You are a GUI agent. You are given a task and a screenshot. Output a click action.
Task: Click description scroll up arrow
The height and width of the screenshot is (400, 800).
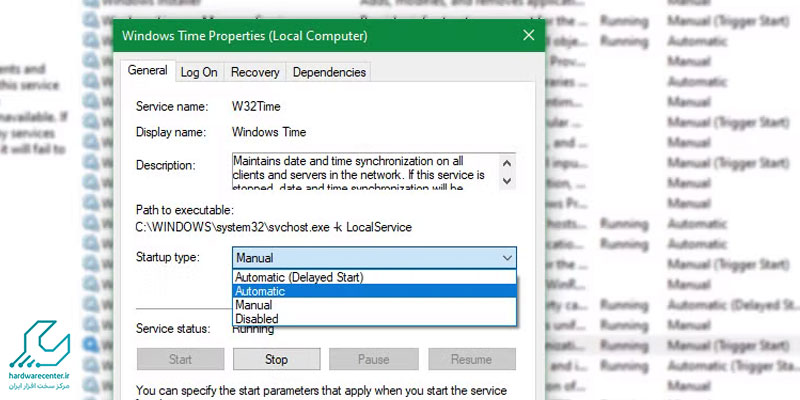click(507, 164)
